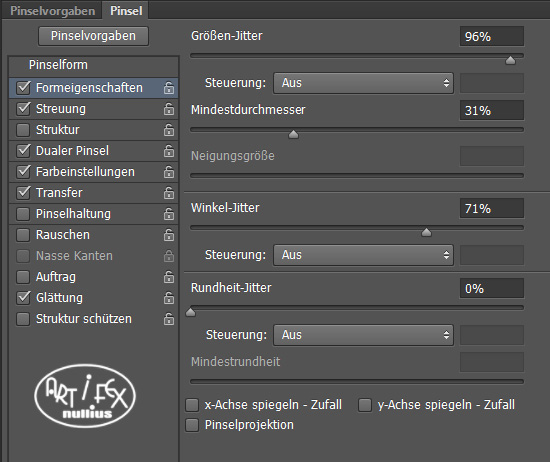
Task: Uncheck the Transfer checkbox
Action: point(23,193)
